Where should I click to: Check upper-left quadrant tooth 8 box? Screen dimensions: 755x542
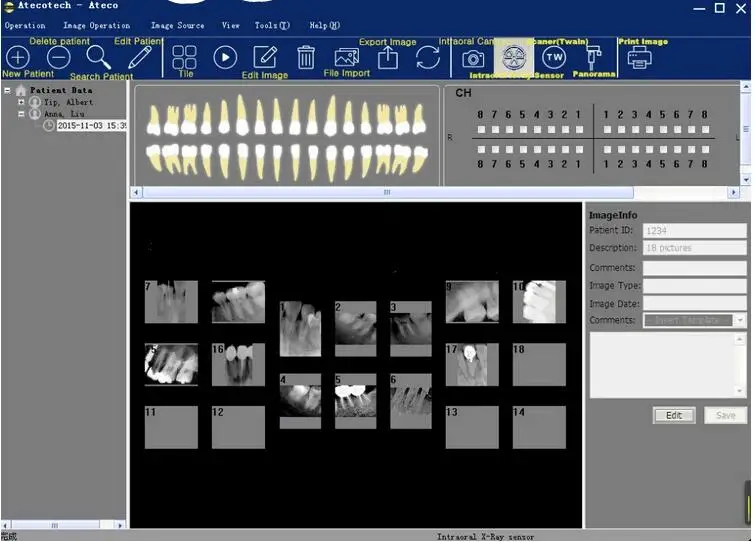[x=481, y=130]
